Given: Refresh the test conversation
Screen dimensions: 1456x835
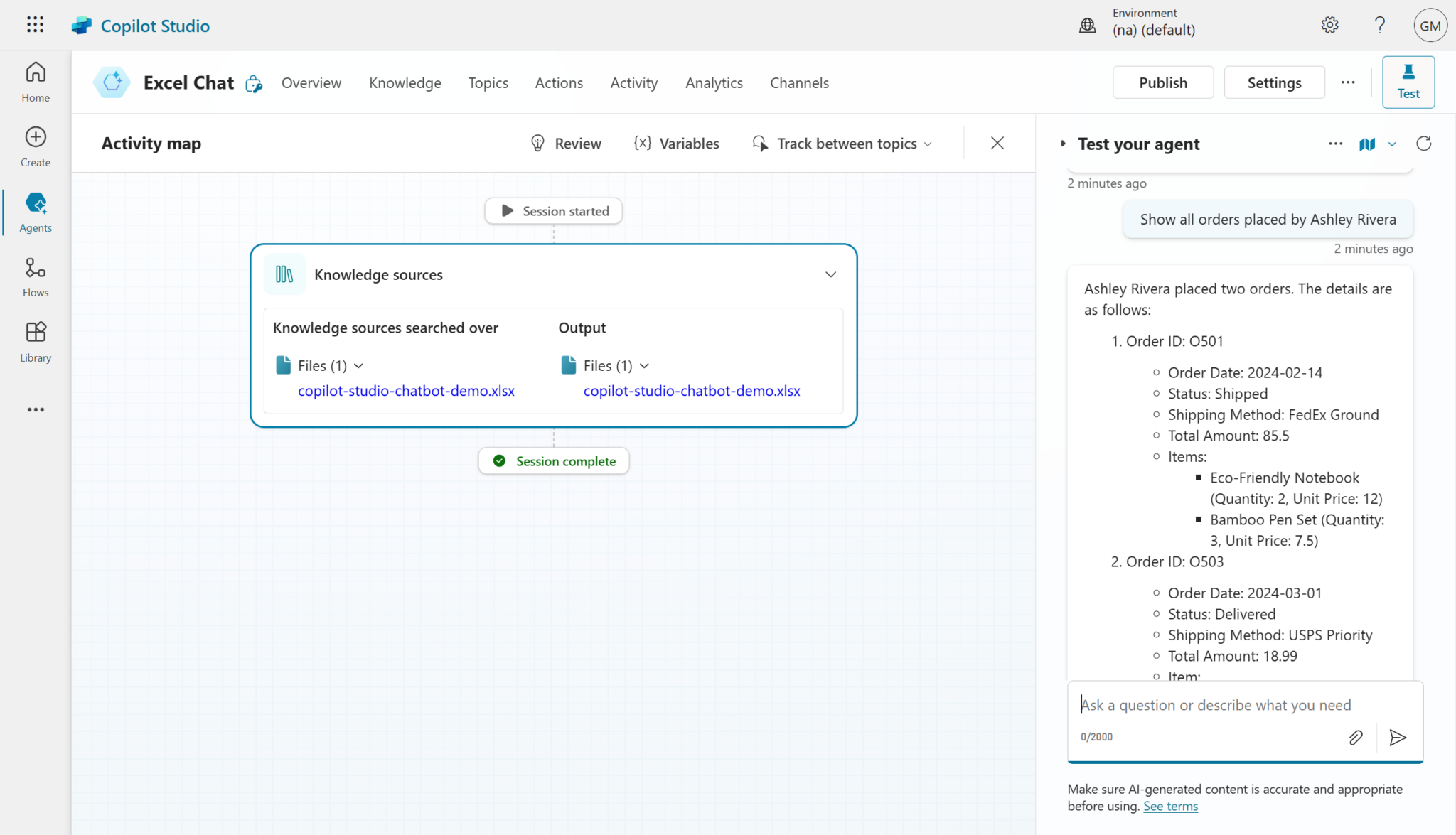Looking at the screenshot, I should (1423, 144).
